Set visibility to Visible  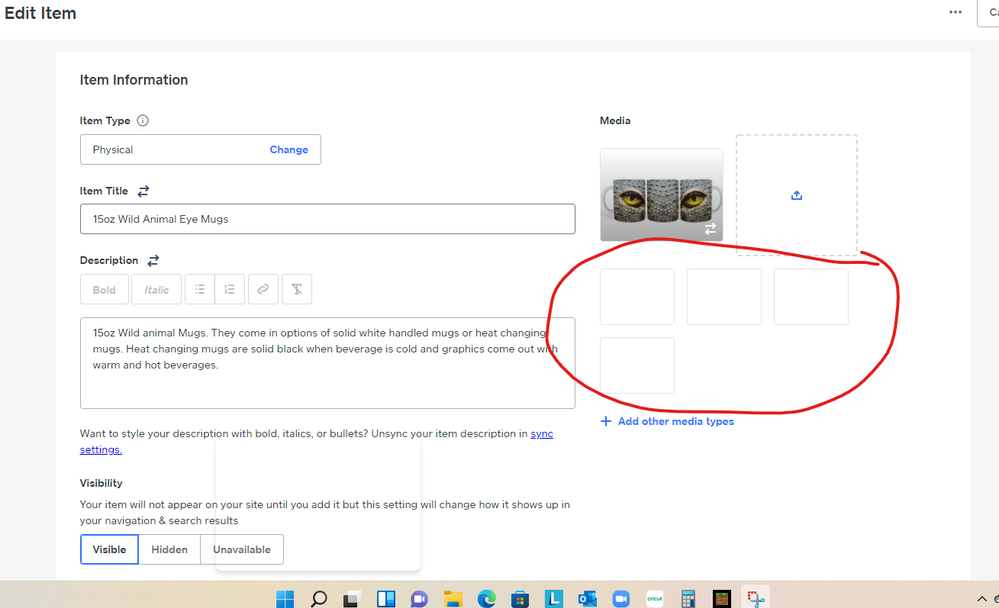tap(109, 549)
